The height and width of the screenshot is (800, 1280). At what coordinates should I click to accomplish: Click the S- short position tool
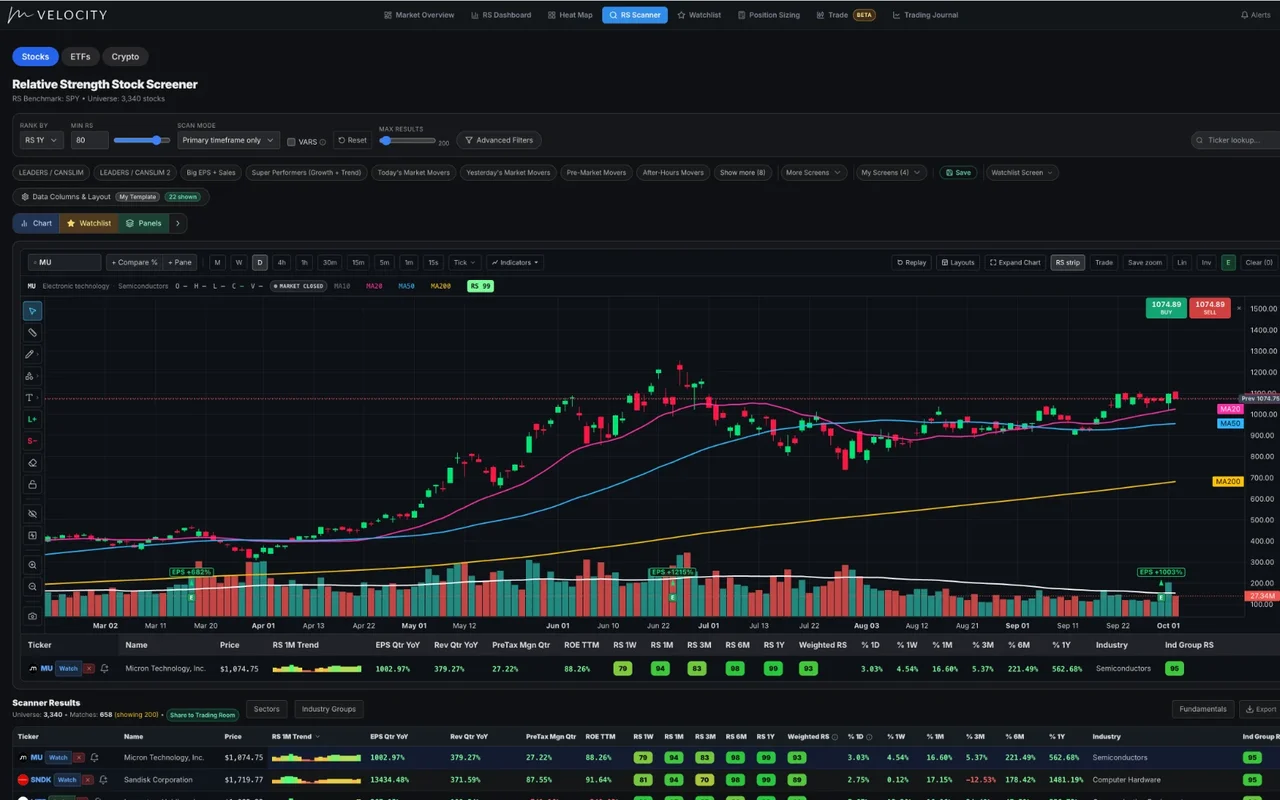[x=32, y=441]
